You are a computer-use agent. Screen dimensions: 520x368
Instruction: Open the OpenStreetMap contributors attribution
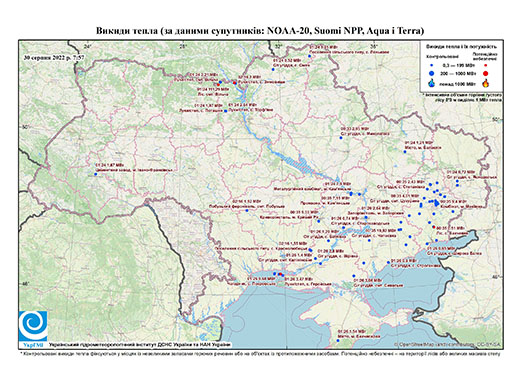click(x=448, y=344)
